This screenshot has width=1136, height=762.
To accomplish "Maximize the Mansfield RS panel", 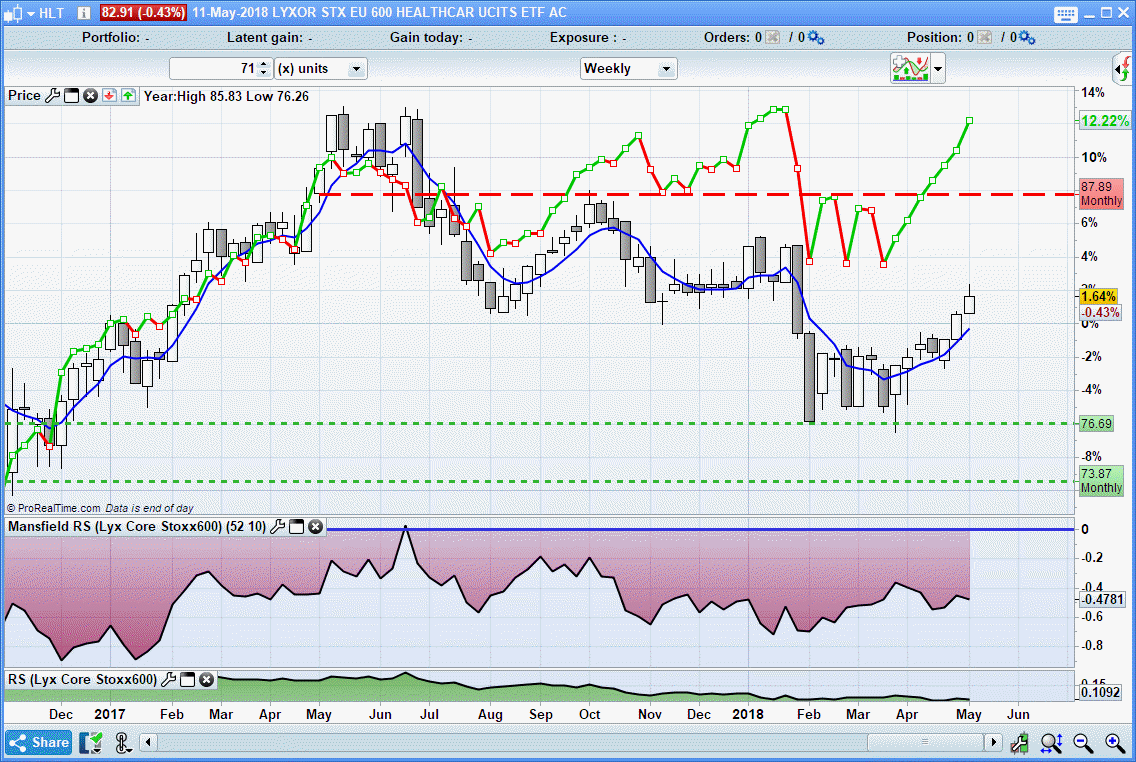I will [296, 527].
